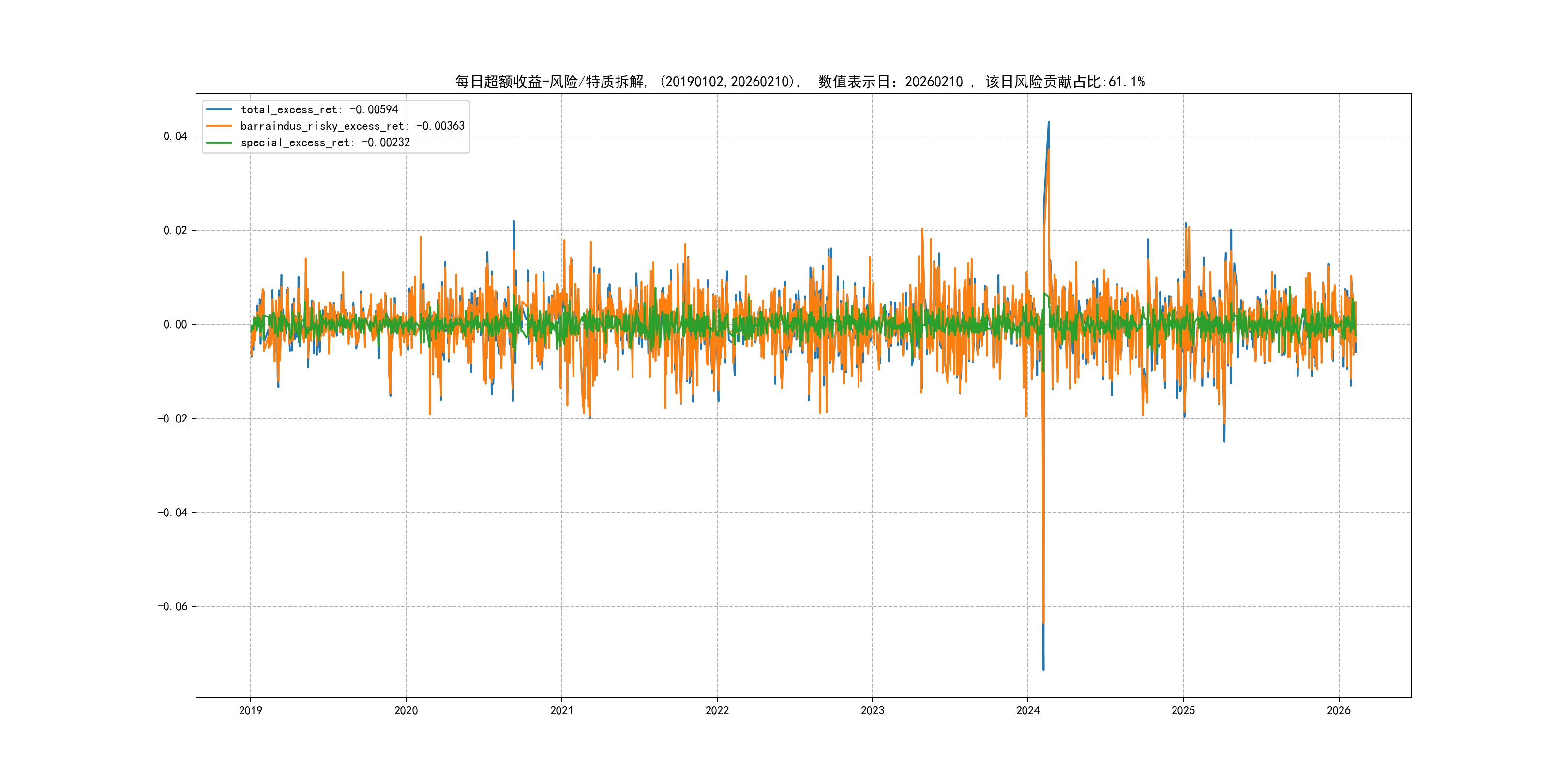This screenshot has height=784, width=1568.
Task: Click the green special_excess_ret legend line
Action: (x=219, y=142)
